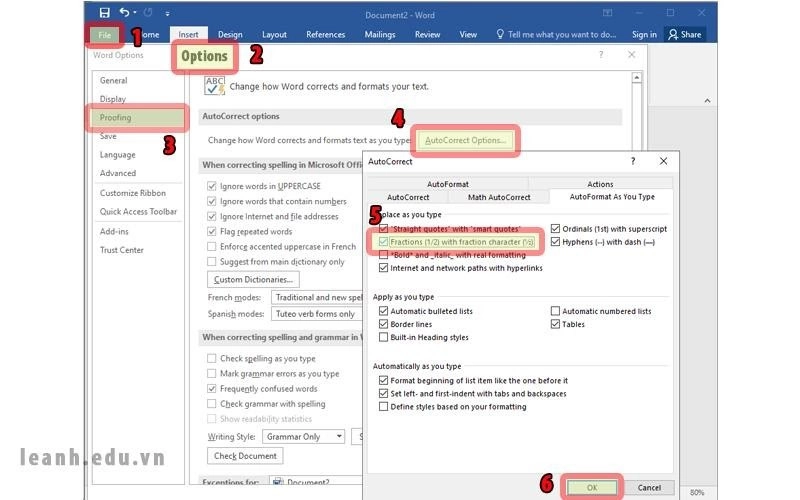Collapse the ribbon with the chevron arrow
800x500 pixels.
coord(707,101)
